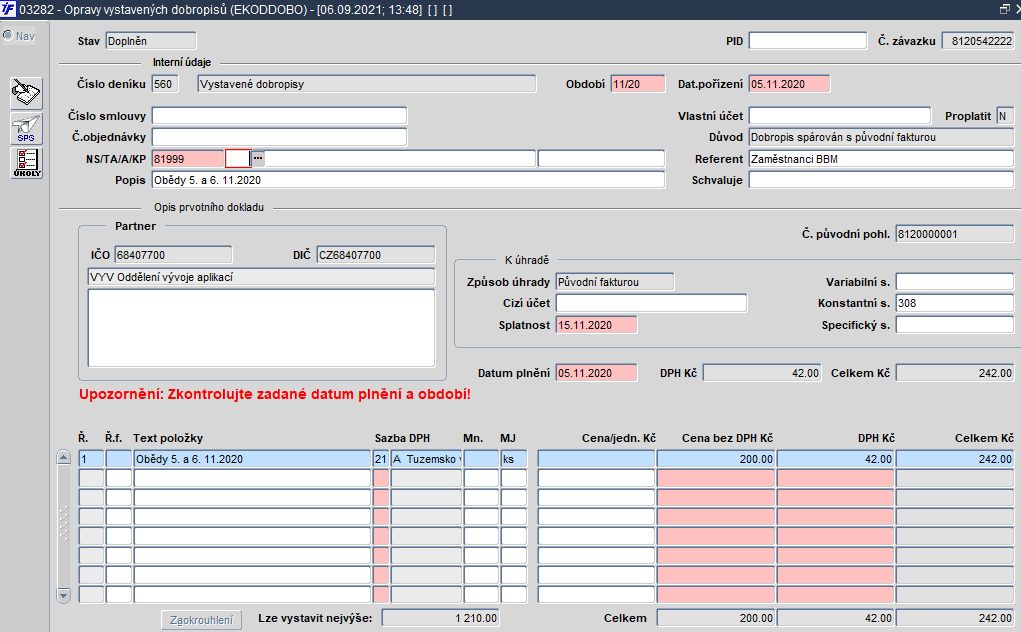Viewport: 1021px width, 632px height.
Task: Focus the Č.objednávky input field
Action: point(279,137)
